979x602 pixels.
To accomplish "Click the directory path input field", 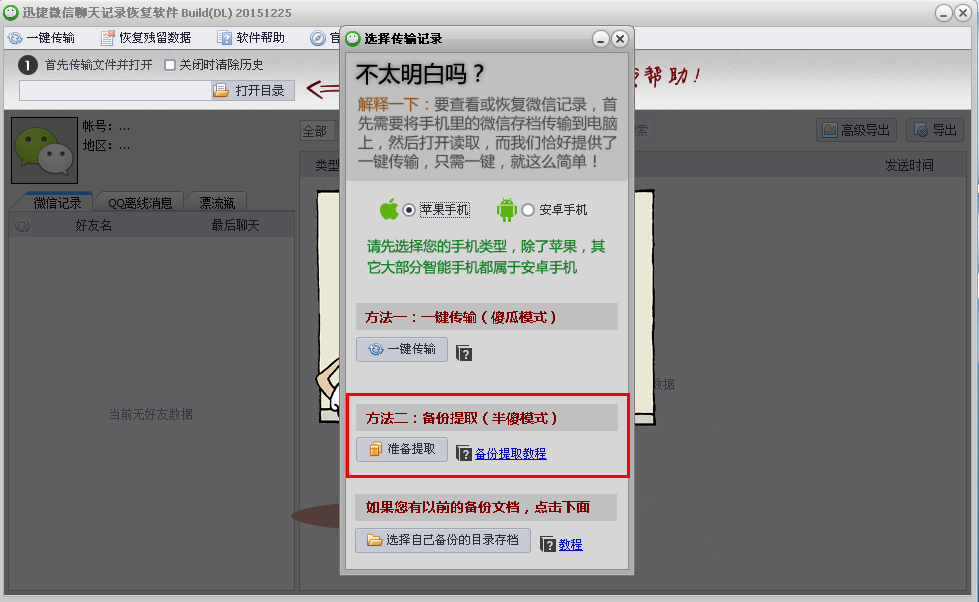I will (116, 91).
